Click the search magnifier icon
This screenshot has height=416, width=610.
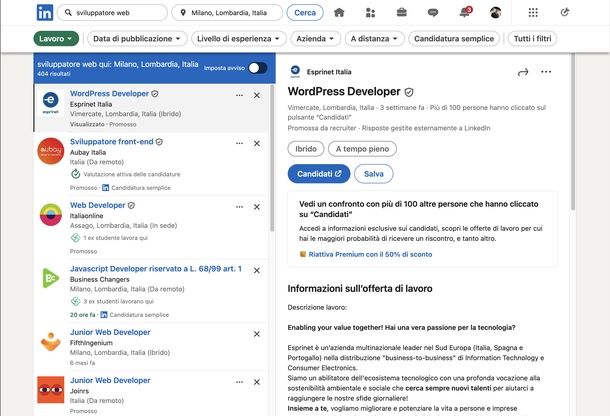click(68, 13)
